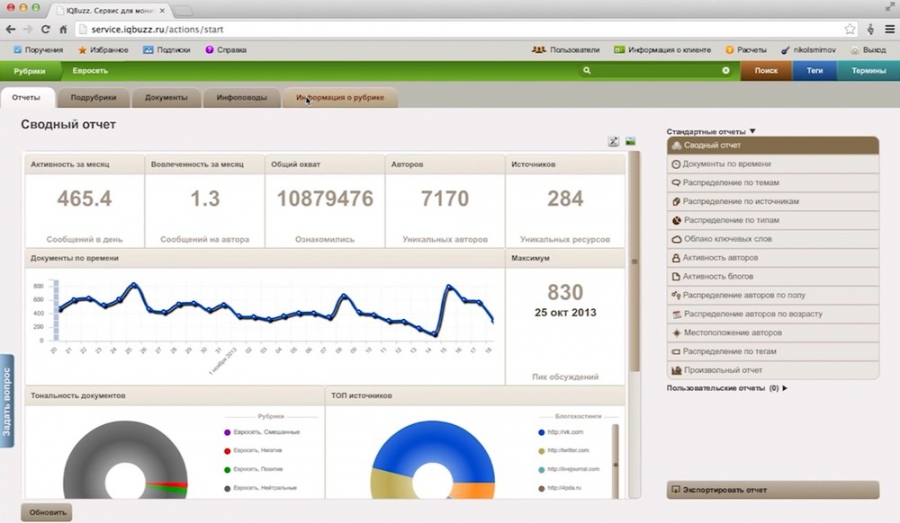Click the image export icon above the report

click(631, 141)
